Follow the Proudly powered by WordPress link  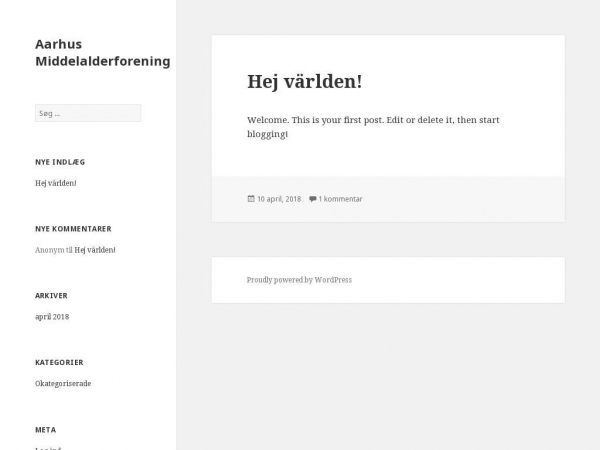(x=299, y=280)
